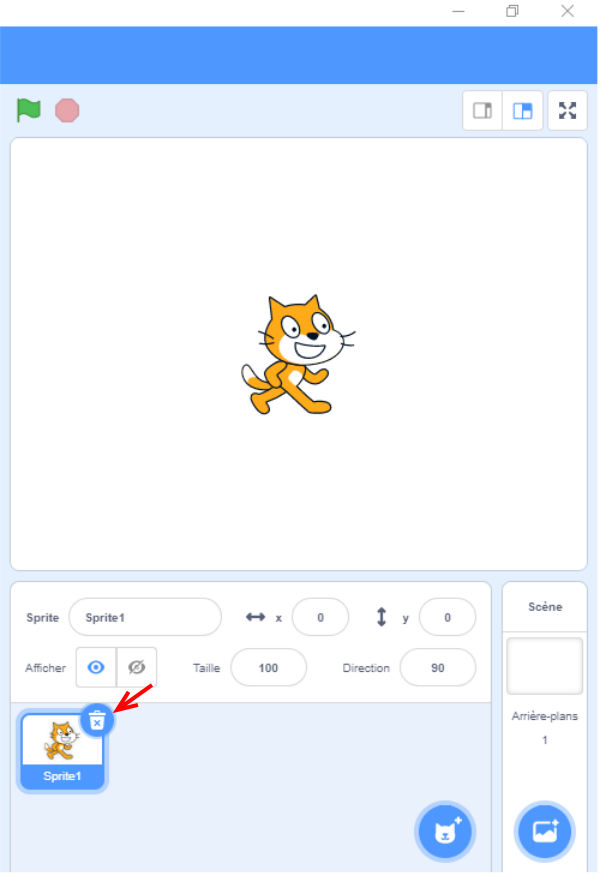Viewport: 600px width, 876px height.
Task: Minimize the application window
Action: click(x=459, y=12)
